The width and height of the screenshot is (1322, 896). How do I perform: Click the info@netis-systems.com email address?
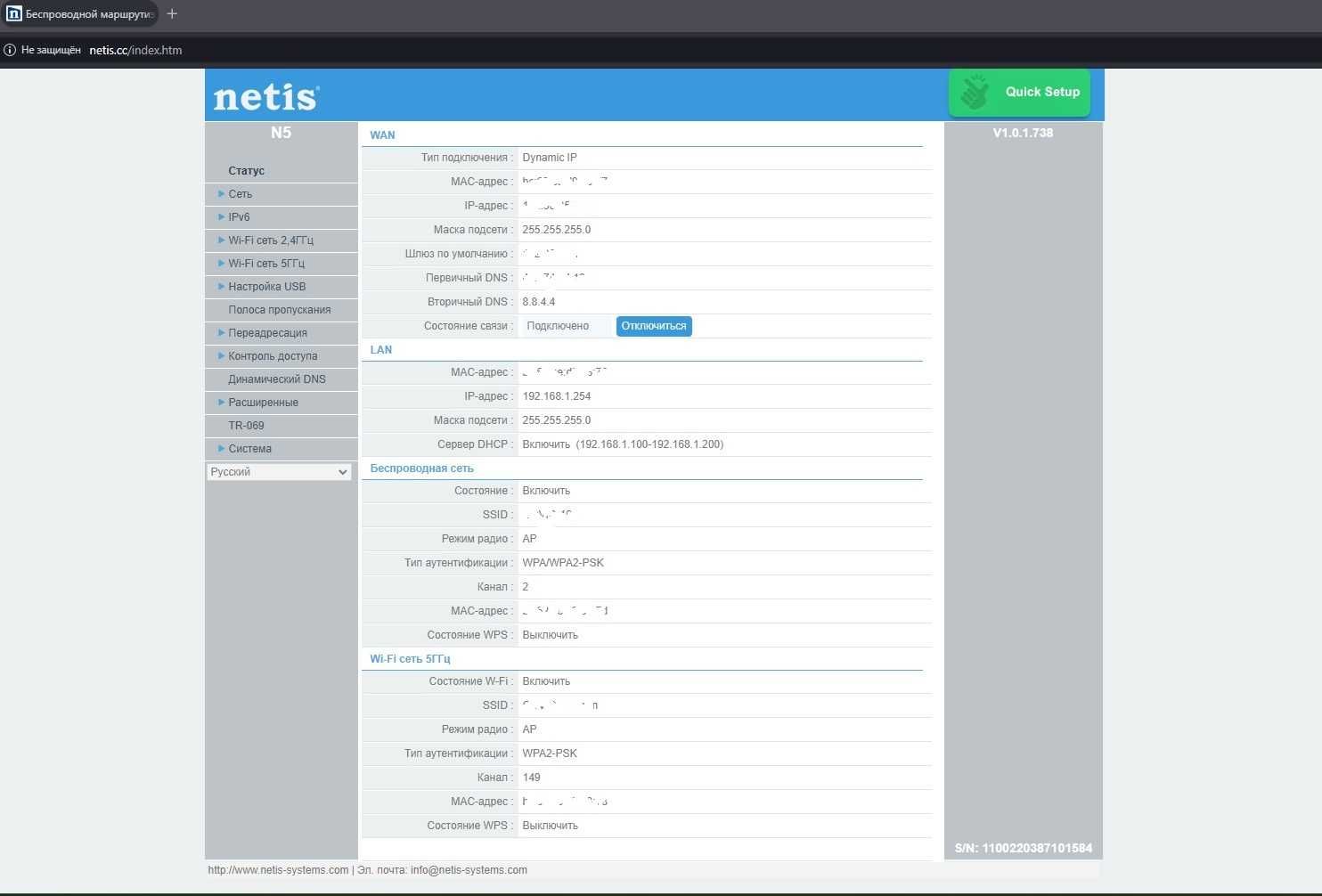pos(469,870)
